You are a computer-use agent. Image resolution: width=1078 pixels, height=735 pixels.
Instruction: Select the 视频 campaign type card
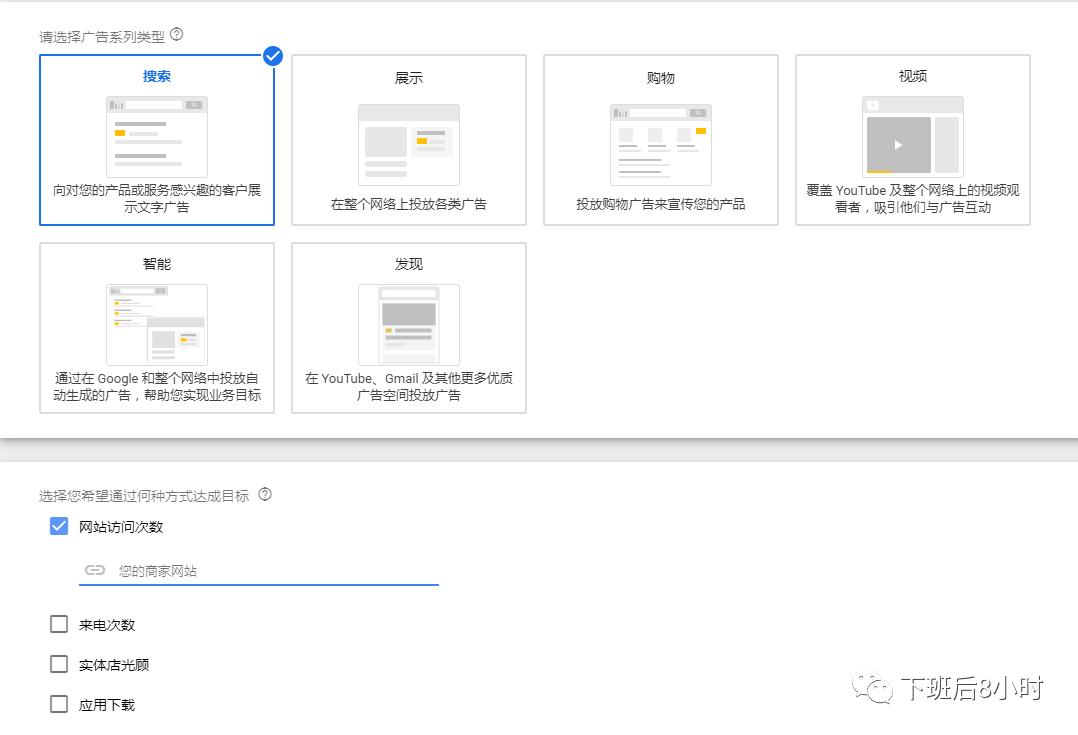(911, 140)
